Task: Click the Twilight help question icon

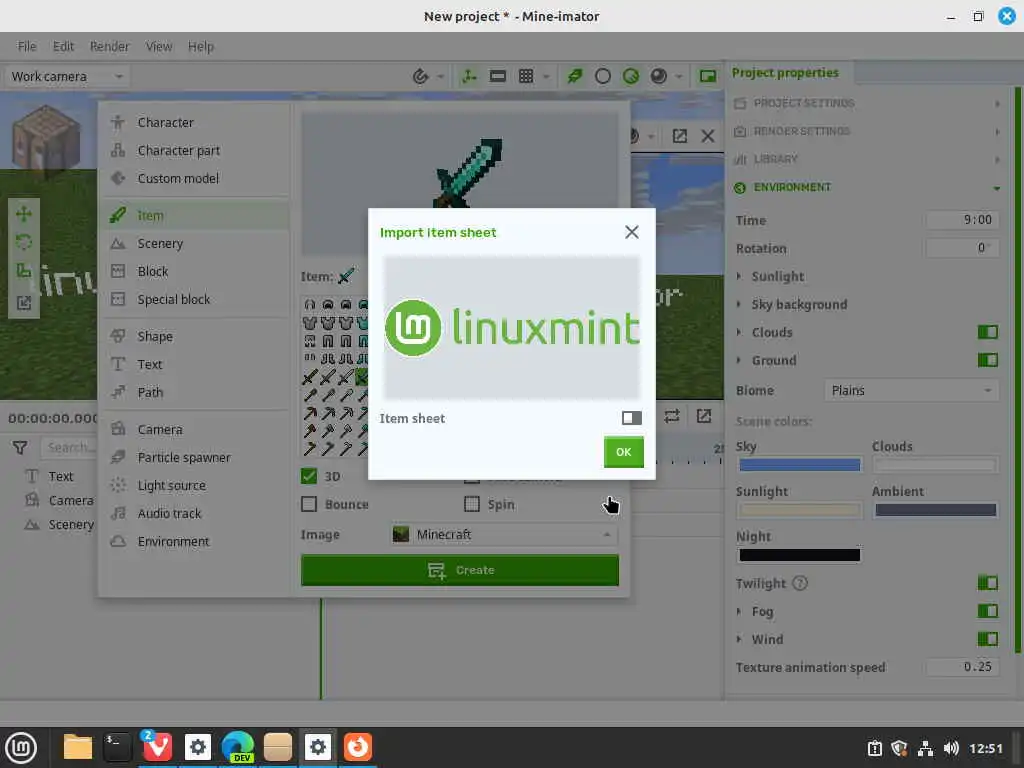Action: 799,583
